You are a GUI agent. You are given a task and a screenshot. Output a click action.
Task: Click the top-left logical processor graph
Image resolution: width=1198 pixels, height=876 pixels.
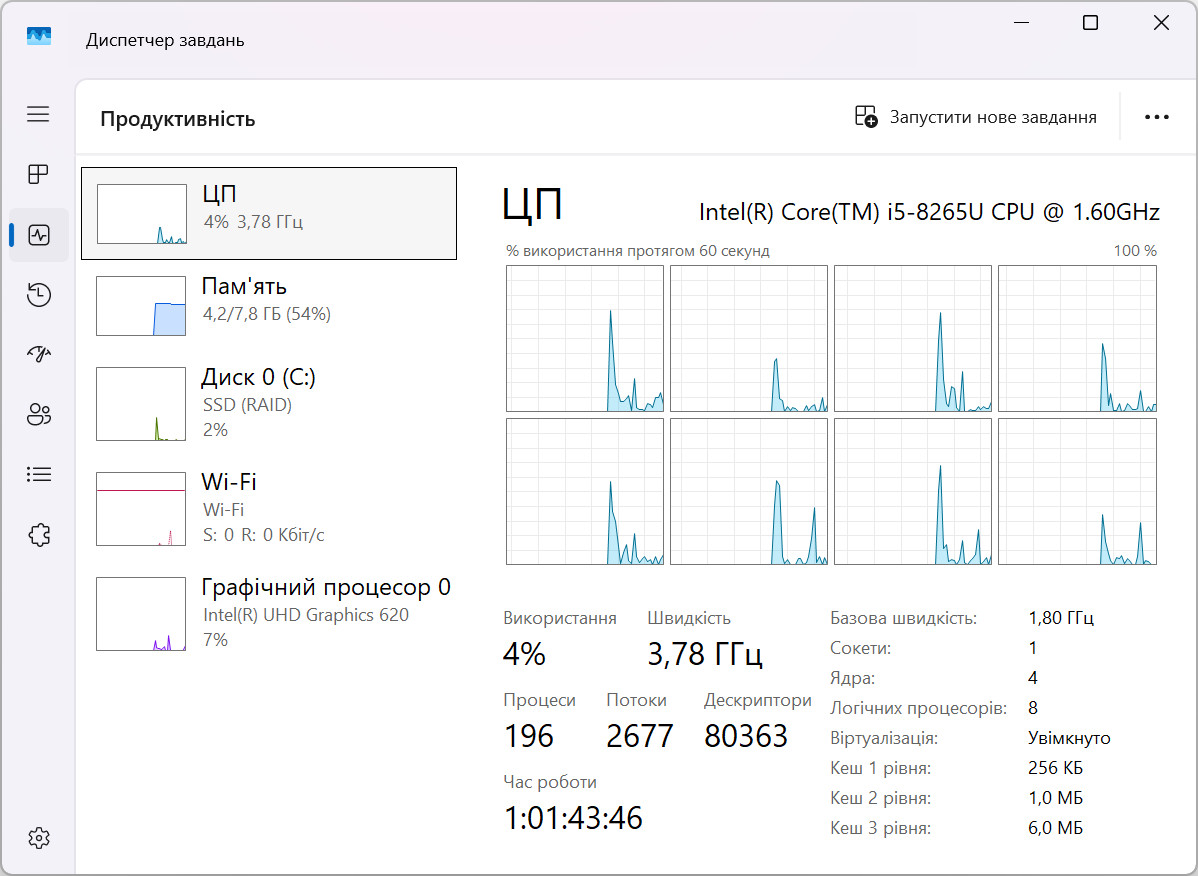[585, 338]
